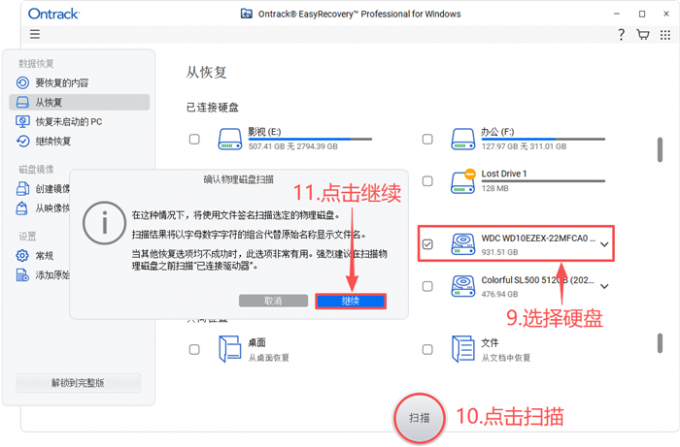Click the 桌面 desktop location icon

[230, 349]
